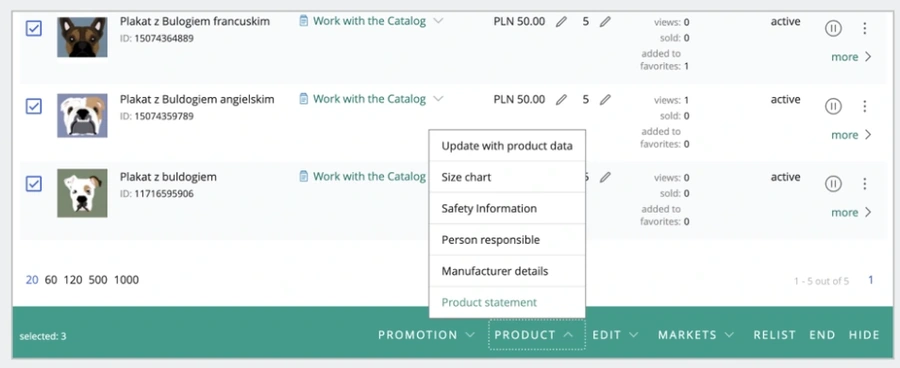Image resolution: width=900 pixels, height=368 pixels.
Task: Open the EDIT dropdown
Action: pos(615,335)
